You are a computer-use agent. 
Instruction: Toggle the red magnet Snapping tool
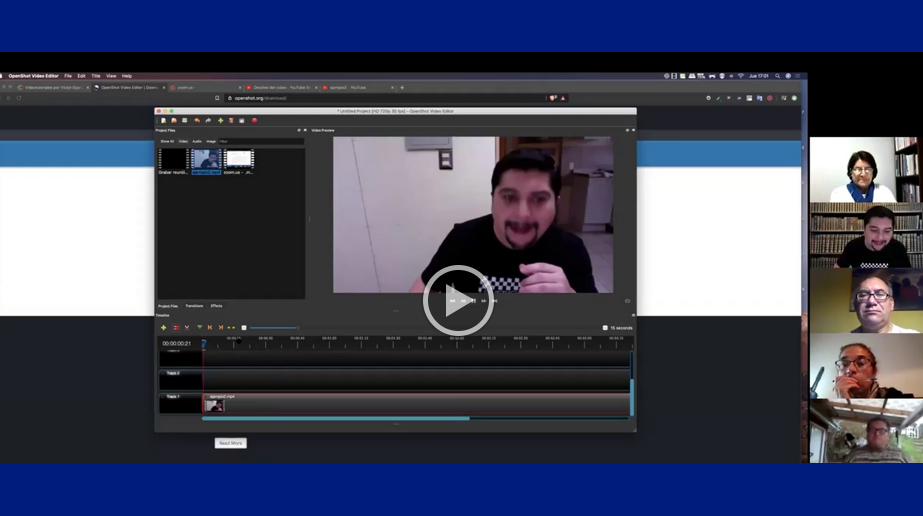(x=176, y=328)
